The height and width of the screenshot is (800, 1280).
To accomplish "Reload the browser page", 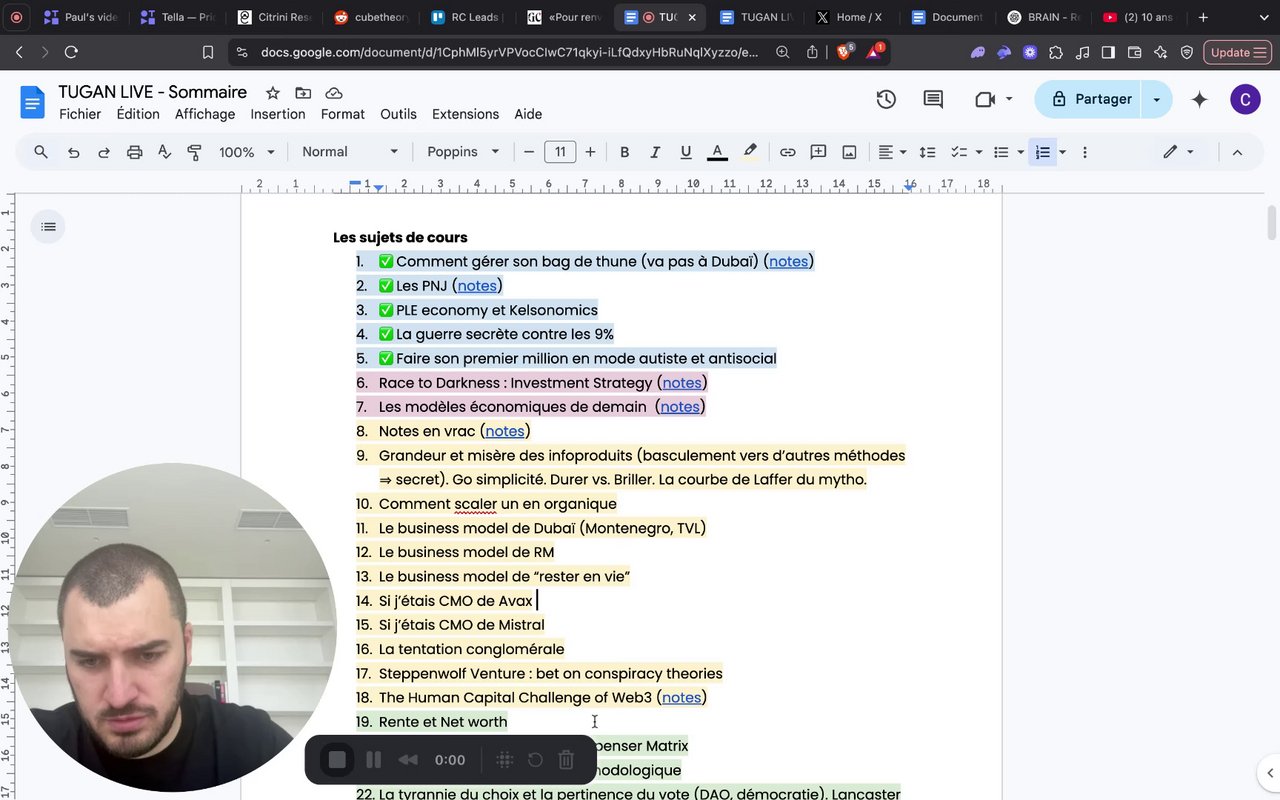I will pos(71,52).
